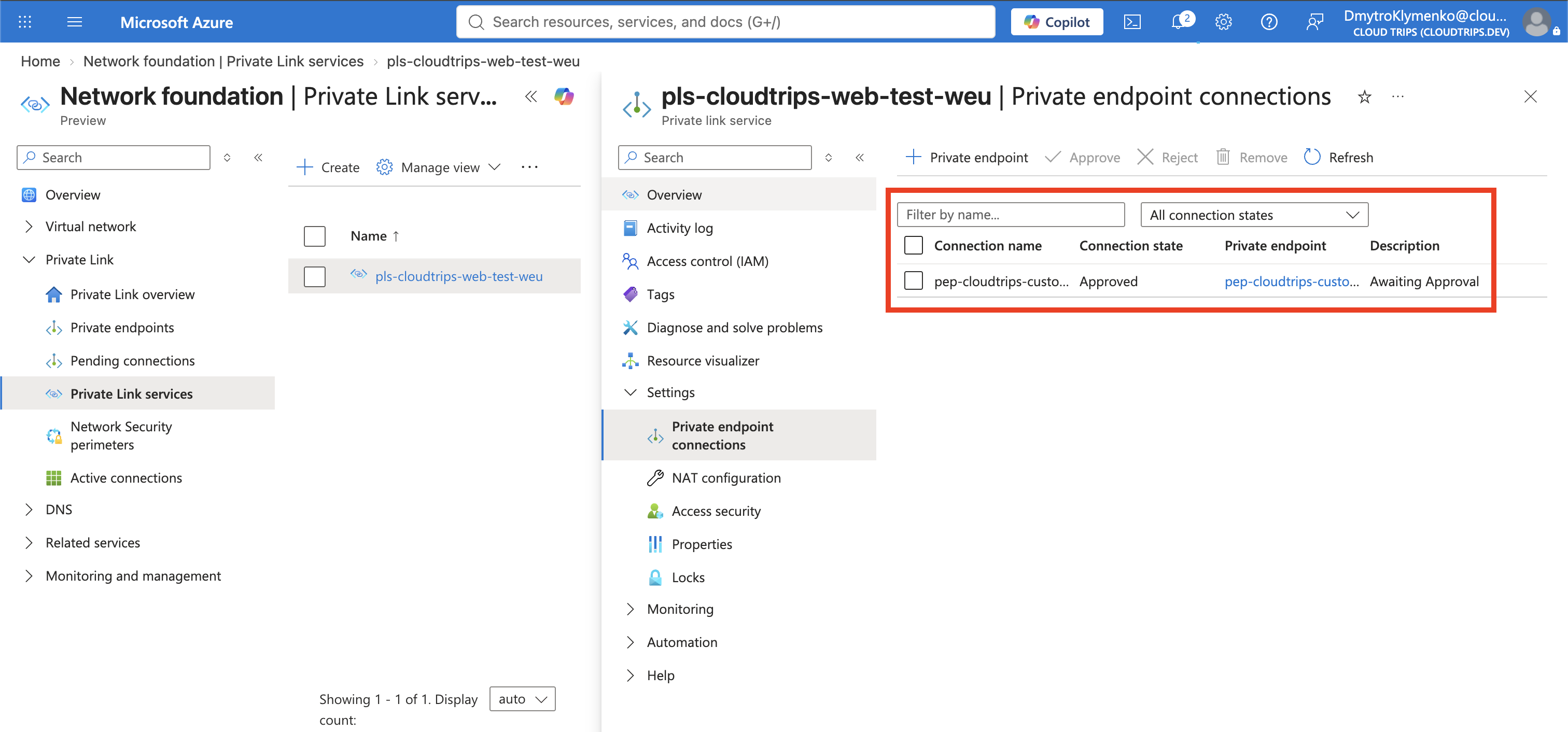Image resolution: width=1568 pixels, height=732 pixels.
Task: Click the Remove toolbar button
Action: (1252, 158)
